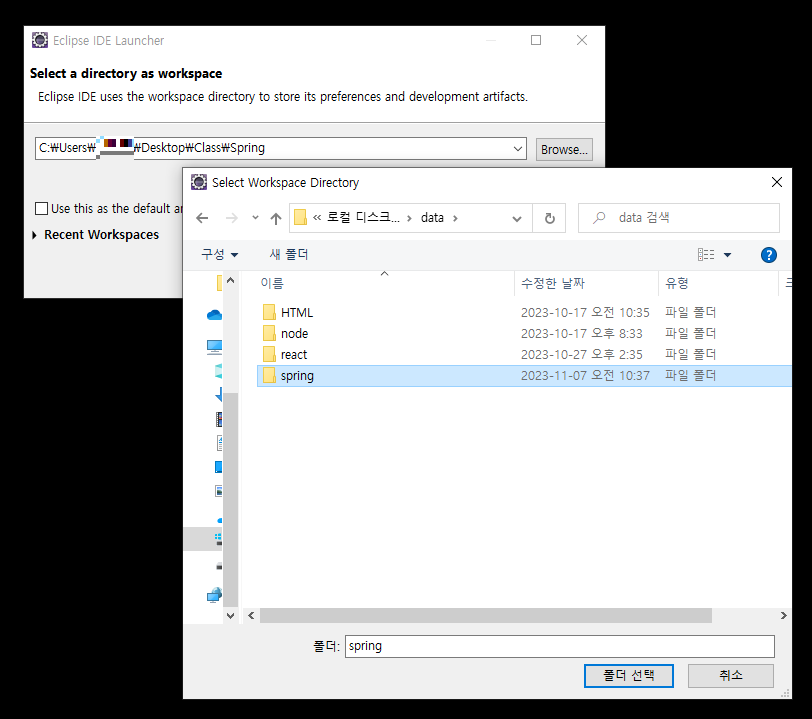
Task: Click the horizontal scrollbar left arrow
Action: (x=251, y=615)
